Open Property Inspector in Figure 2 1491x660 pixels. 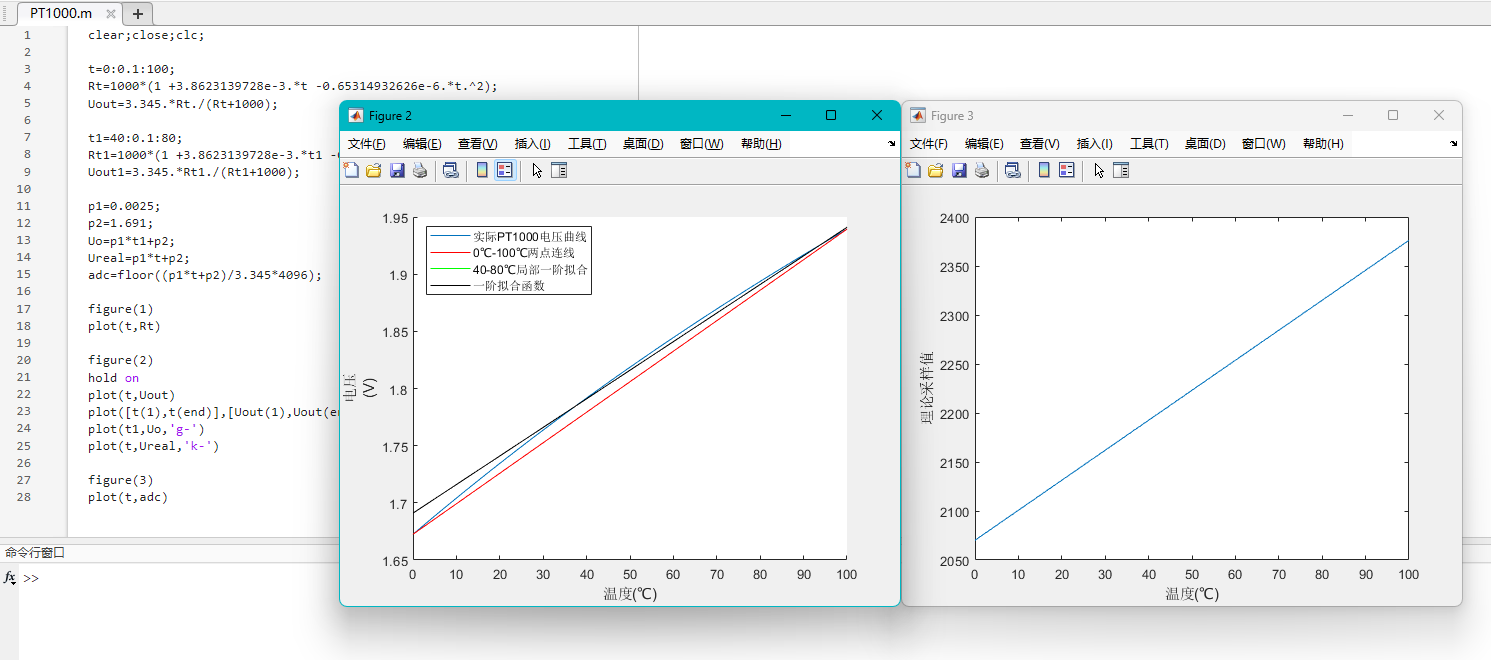(x=559, y=170)
